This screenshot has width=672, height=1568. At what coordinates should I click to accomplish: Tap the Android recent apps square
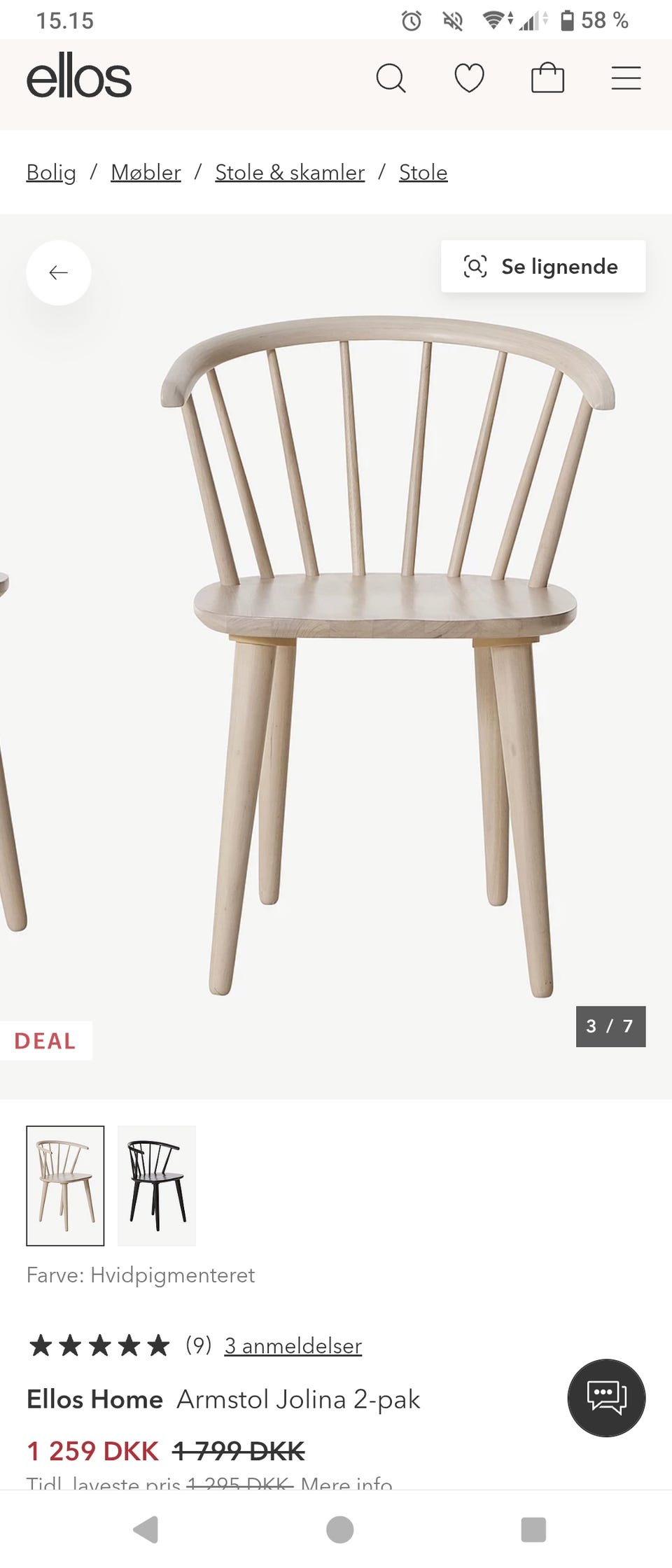(x=533, y=1529)
